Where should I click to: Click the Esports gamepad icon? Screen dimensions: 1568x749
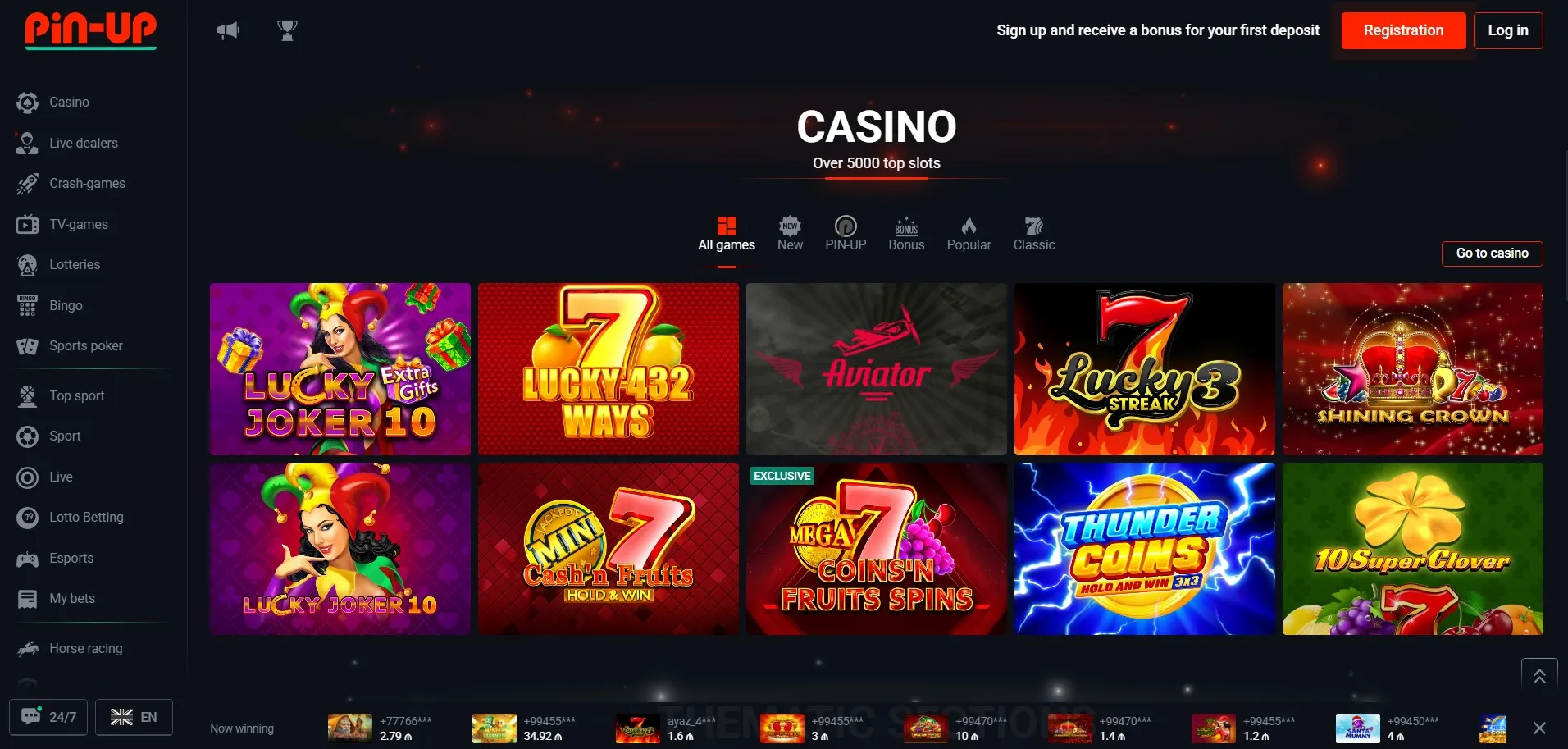[27, 559]
